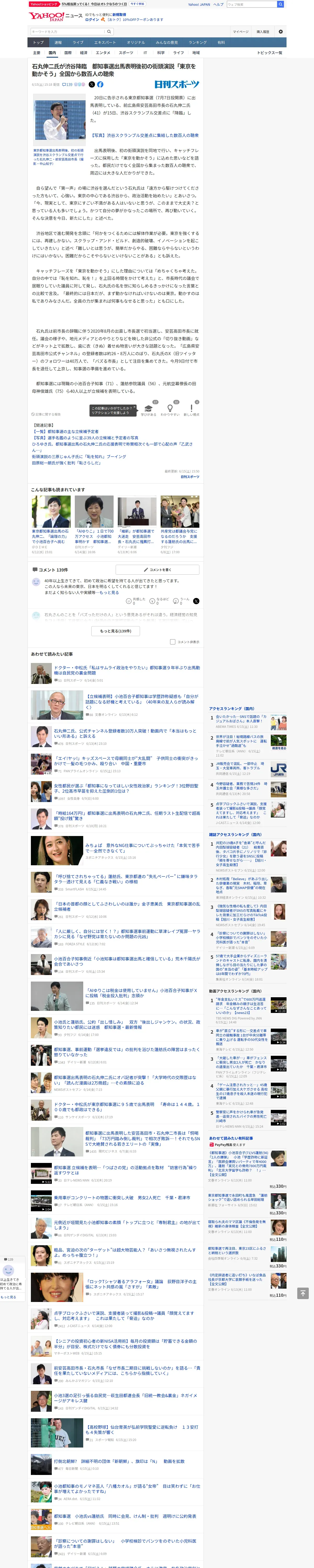This screenshot has height=1568, width=314.
Task: Click the 学びがある reaction icon
Action: (148, 408)
